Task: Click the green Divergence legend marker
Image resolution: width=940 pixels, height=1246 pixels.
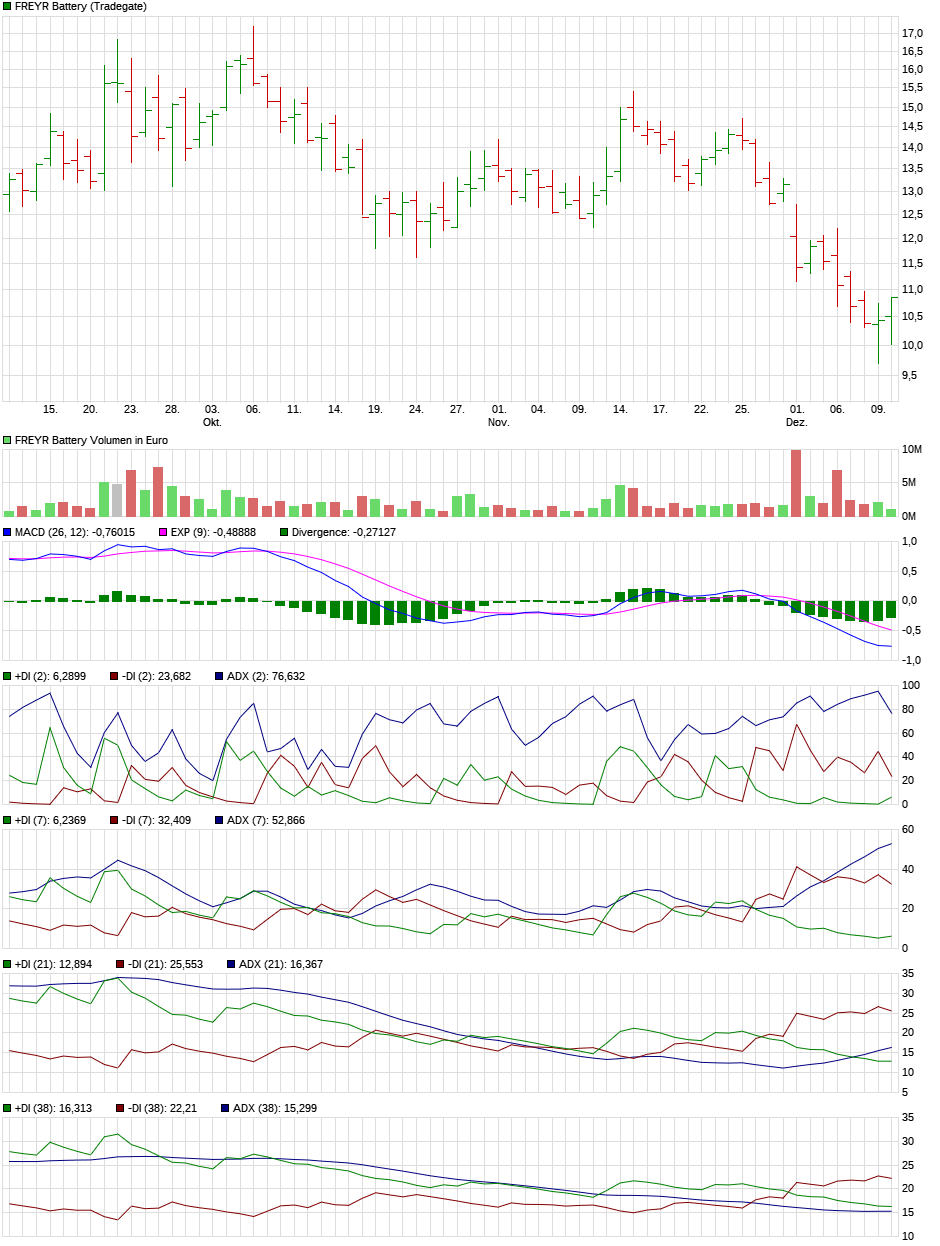Action: [x=284, y=532]
